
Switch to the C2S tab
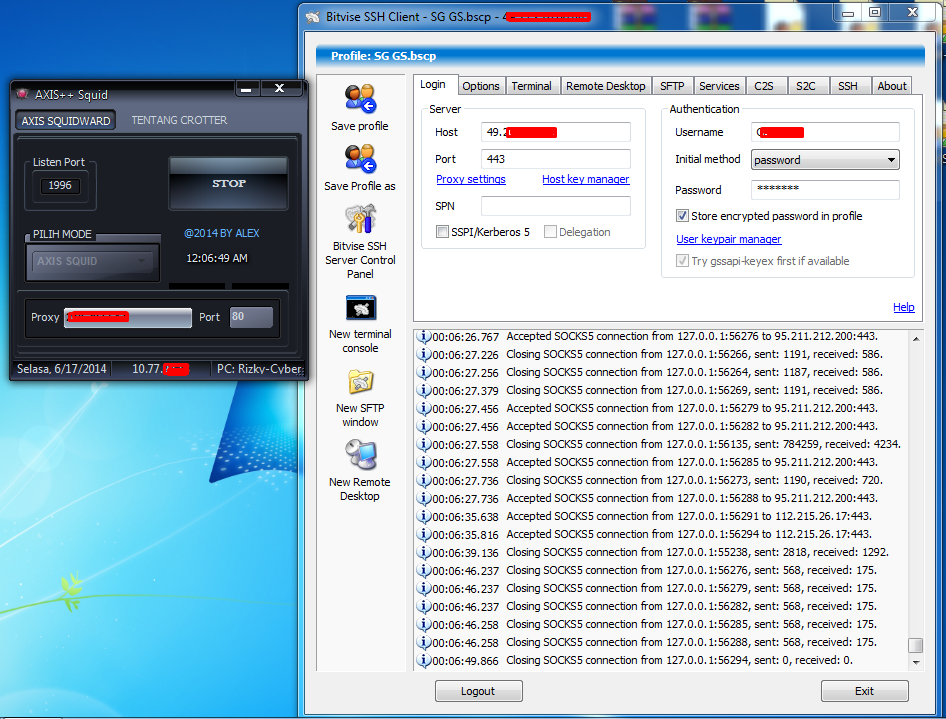point(764,86)
